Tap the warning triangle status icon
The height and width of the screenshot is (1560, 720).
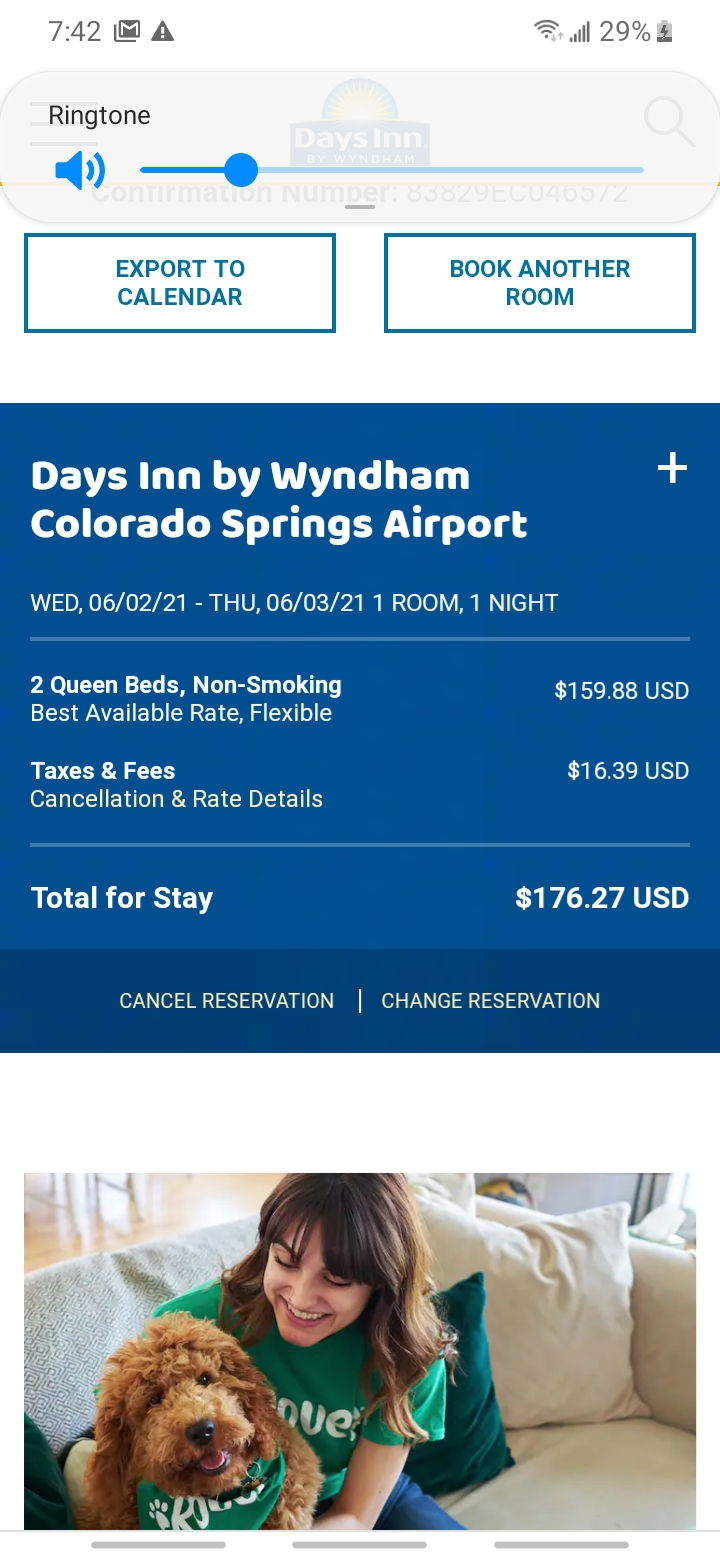[162, 32]
